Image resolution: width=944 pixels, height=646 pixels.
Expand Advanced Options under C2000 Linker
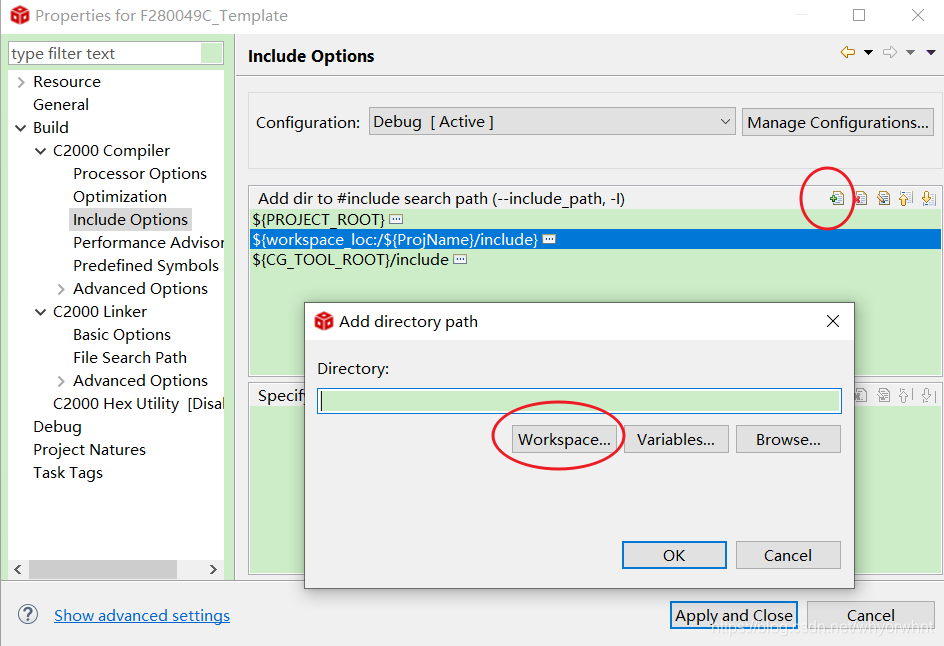point(61,381)
